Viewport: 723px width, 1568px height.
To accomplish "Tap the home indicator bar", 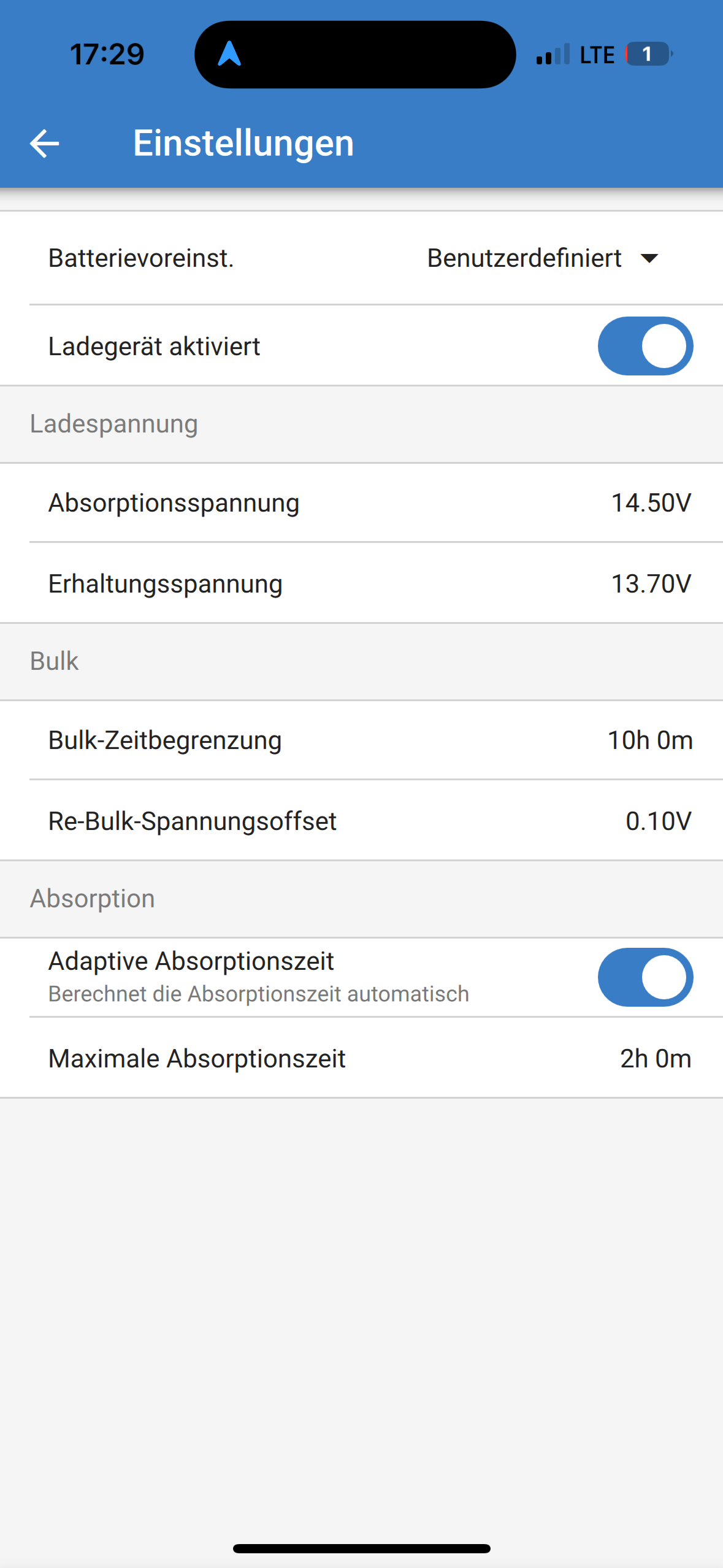I will point(362,1548).
